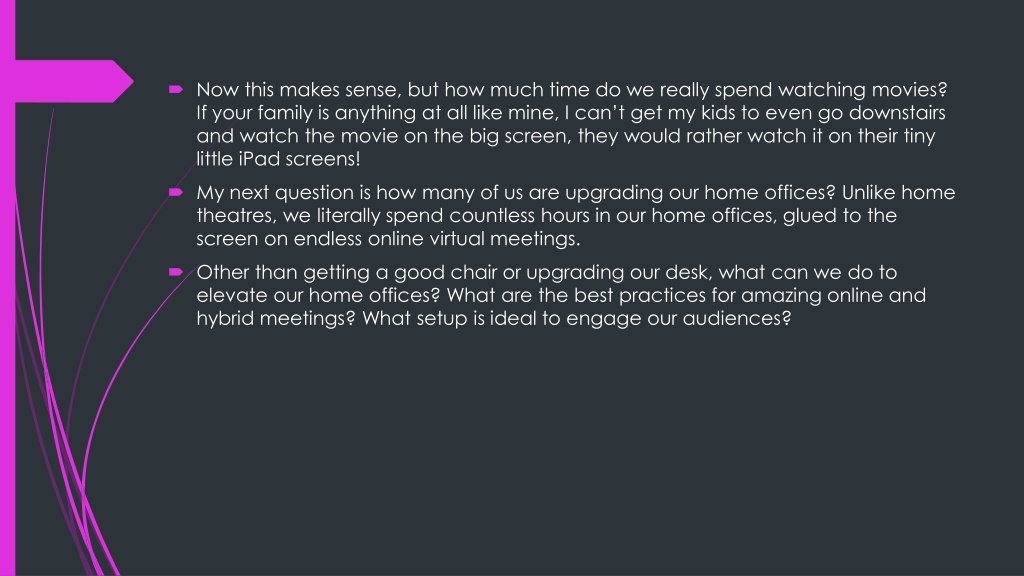Viewport: 1024px width, 576px height.
Task: Click the vertical magenta bar on left edge
Action: pos(7,288)
